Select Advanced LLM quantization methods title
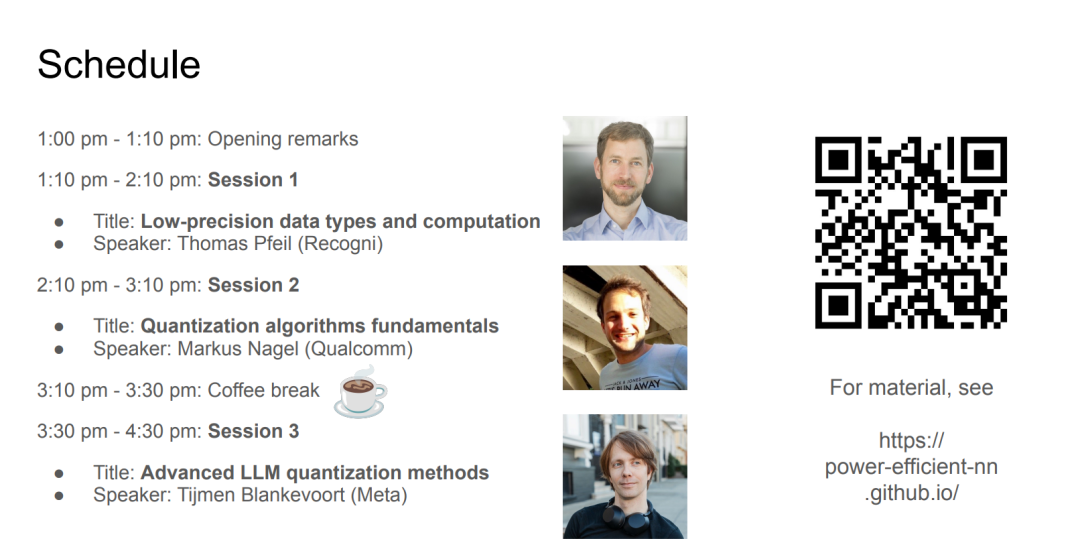Viewport: 1080px width, 553px height. tap(315, 473)
